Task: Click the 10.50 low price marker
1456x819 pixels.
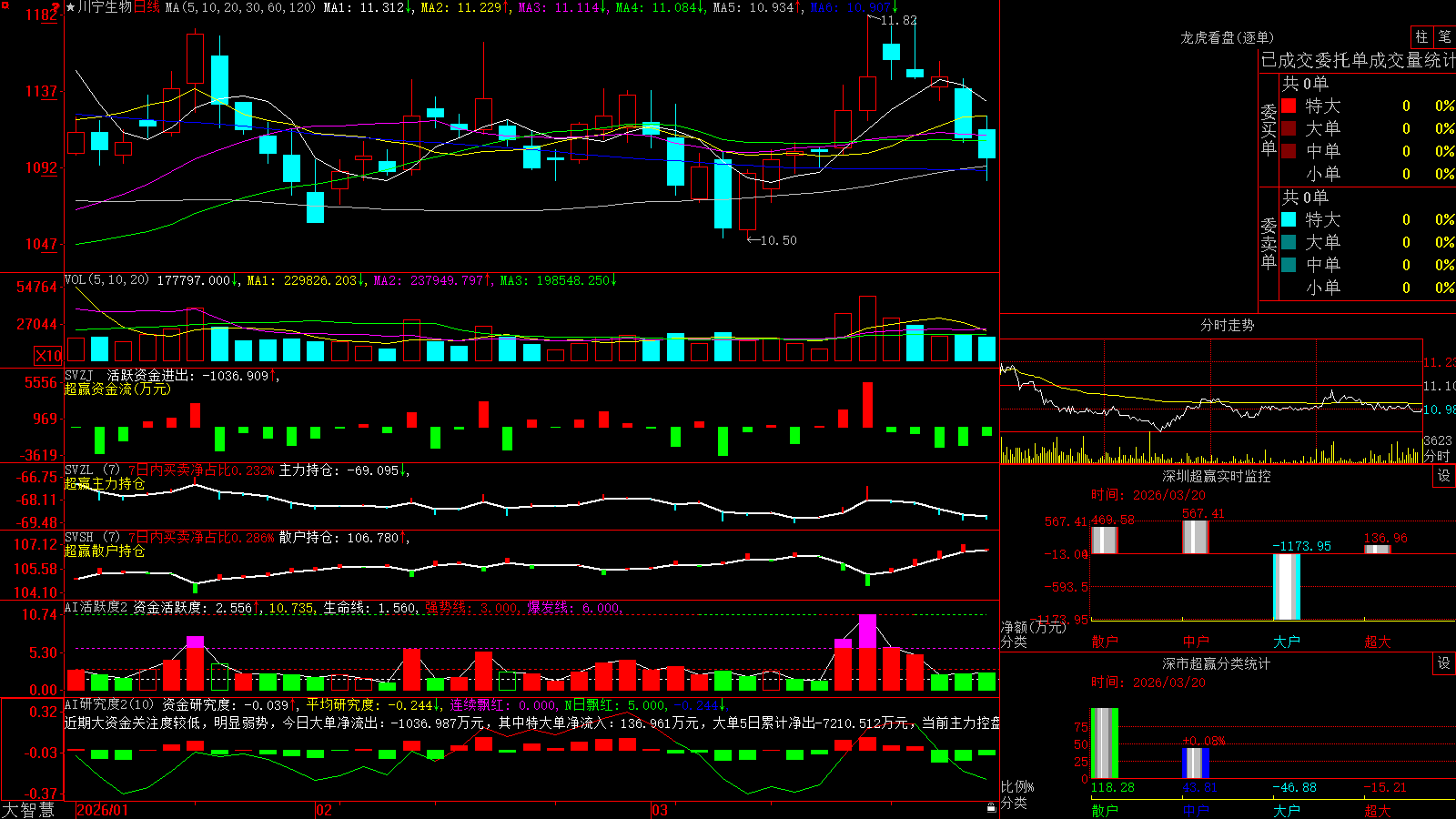Action: click(x=778, y=240)
